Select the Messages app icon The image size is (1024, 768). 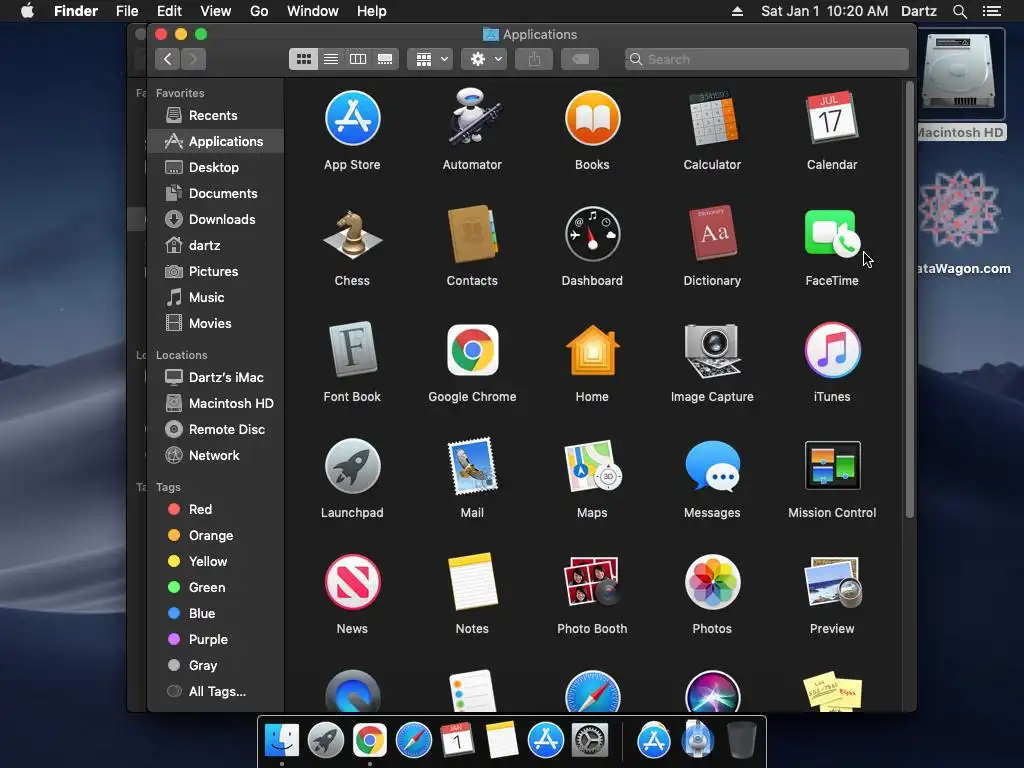[712, 466]
